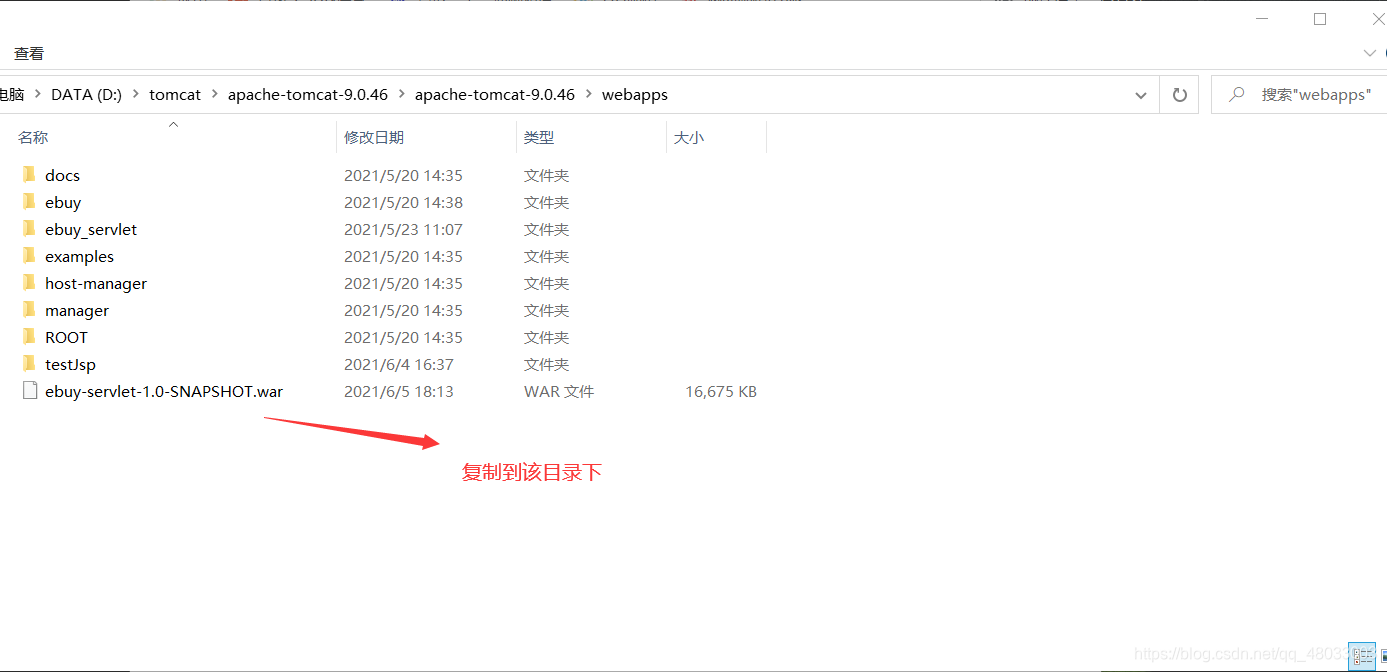The height and width of the screenshot is (672, 1387).
Task: Select the testJsp folder name
Action: coord(70,364)
